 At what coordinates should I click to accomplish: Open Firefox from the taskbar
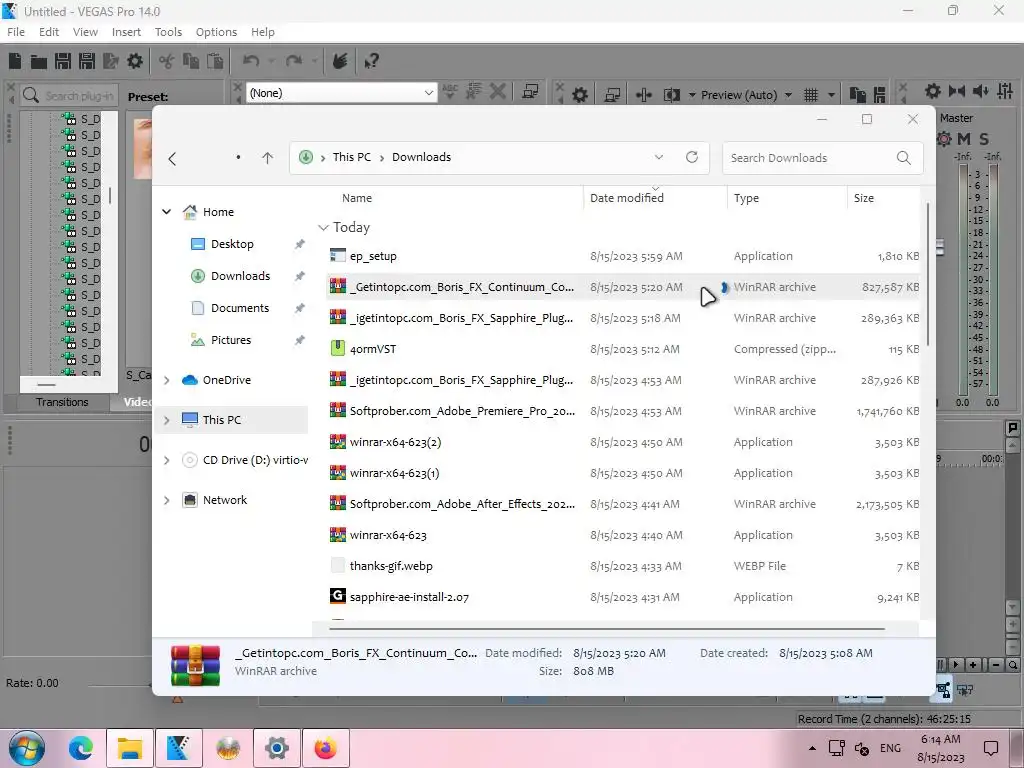click(x=325, y=748)
